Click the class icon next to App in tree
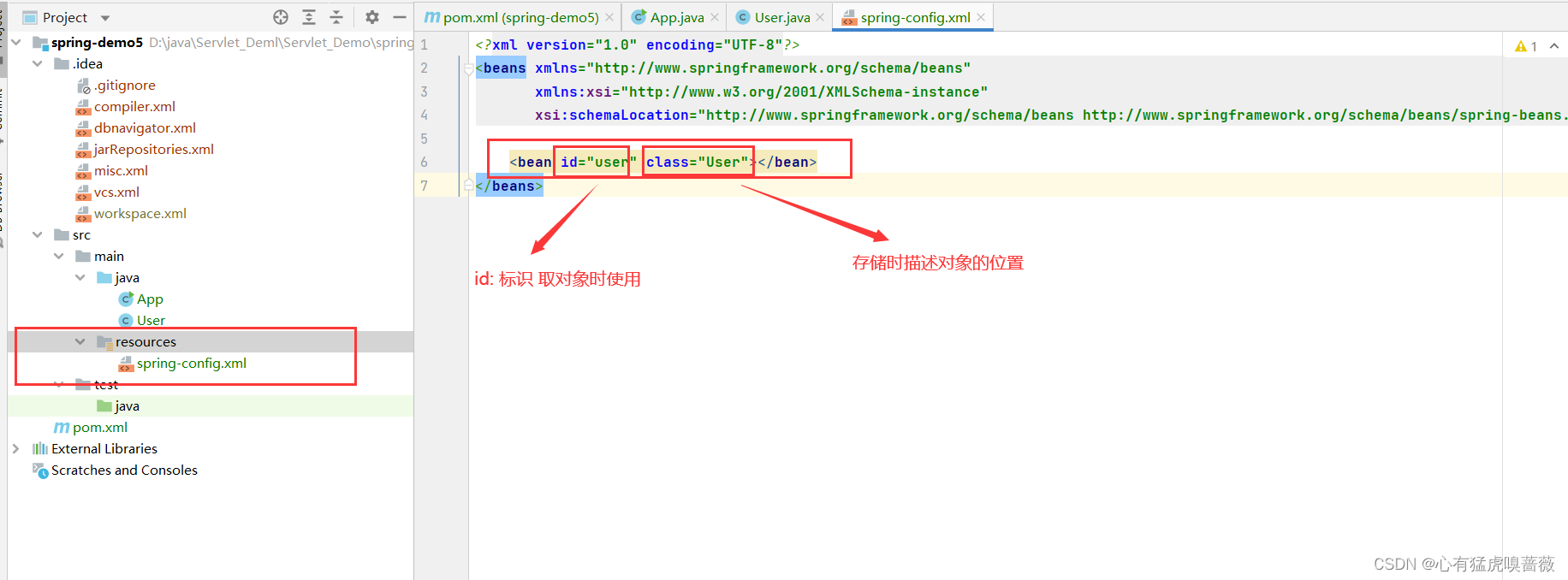 (x=126, y=299)
